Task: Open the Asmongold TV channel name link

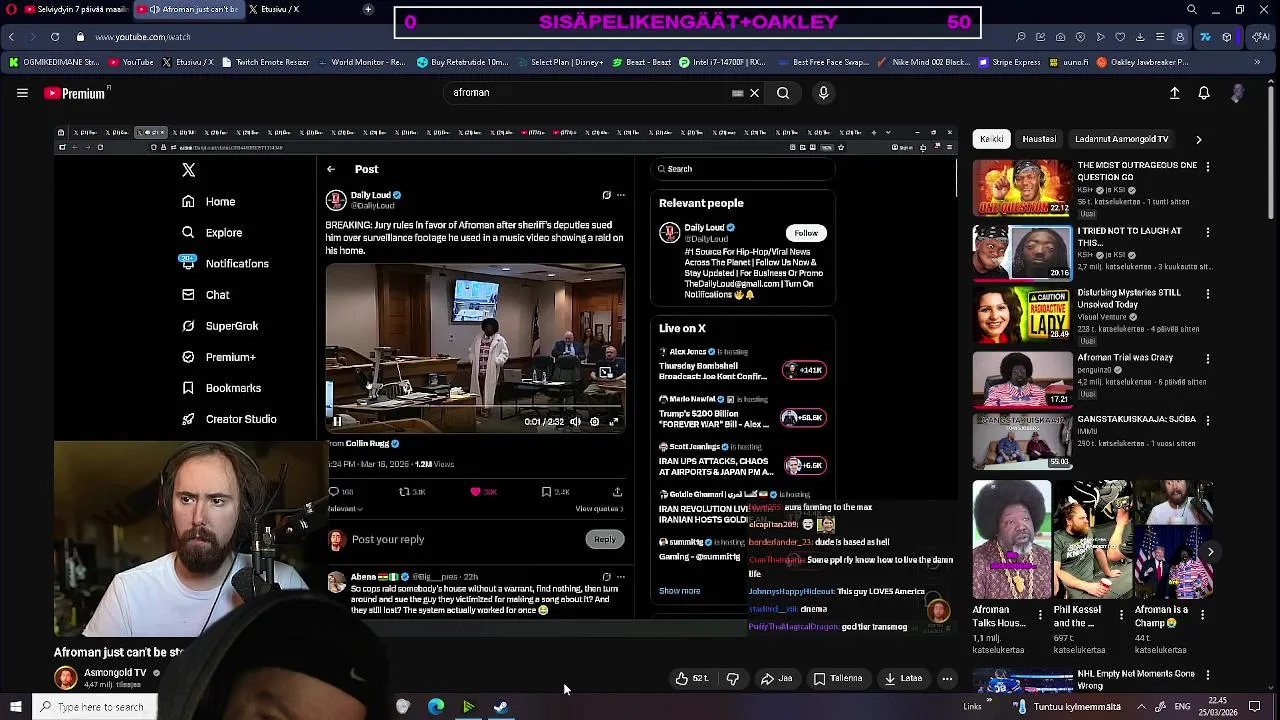Action: coord(115,673)
